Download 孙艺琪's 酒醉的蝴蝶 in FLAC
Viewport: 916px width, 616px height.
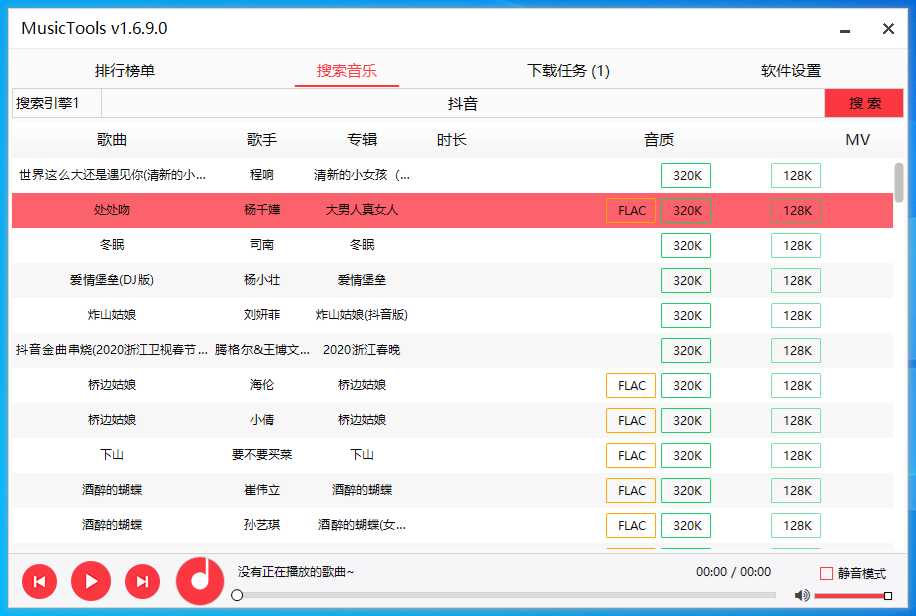[x=631, y=526]
